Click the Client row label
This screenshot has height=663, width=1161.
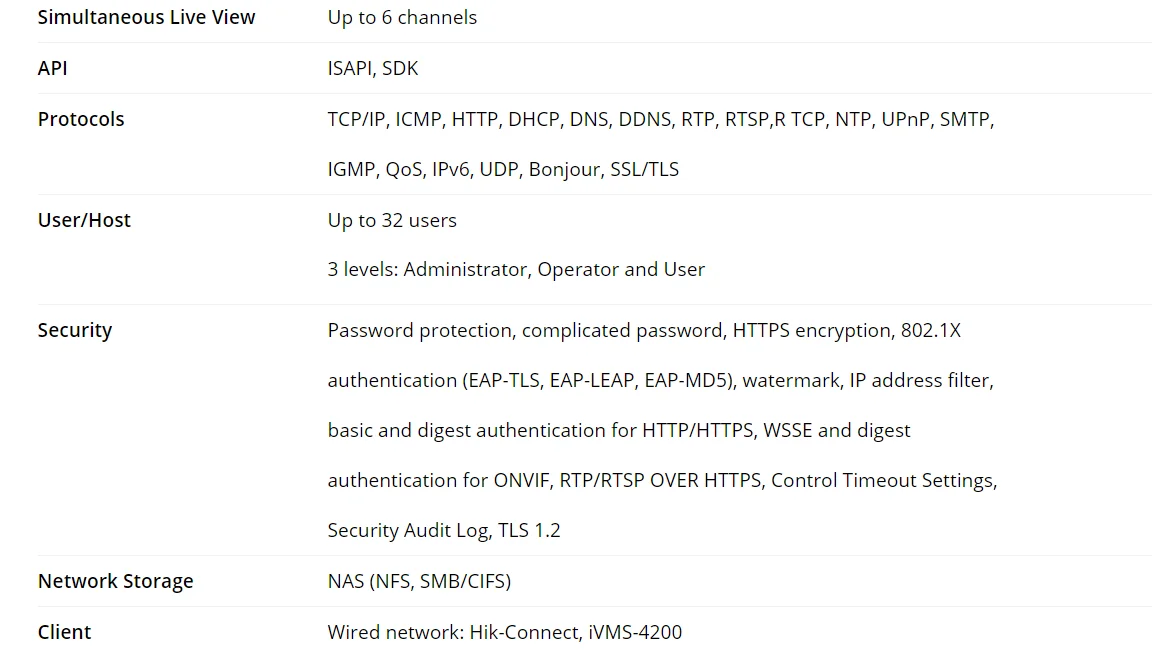(64, 632)
